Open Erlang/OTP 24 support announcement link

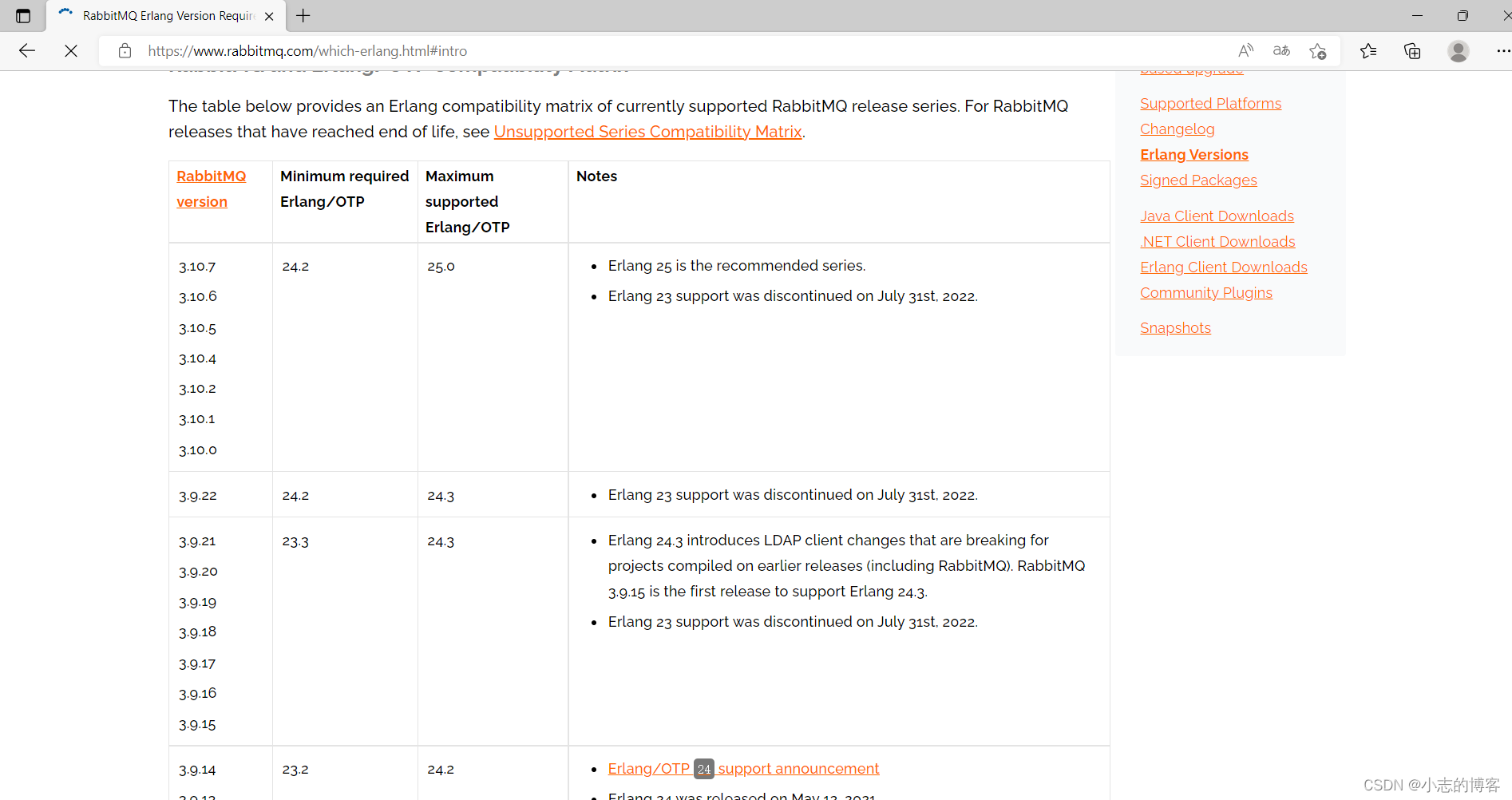click(743, 769)
